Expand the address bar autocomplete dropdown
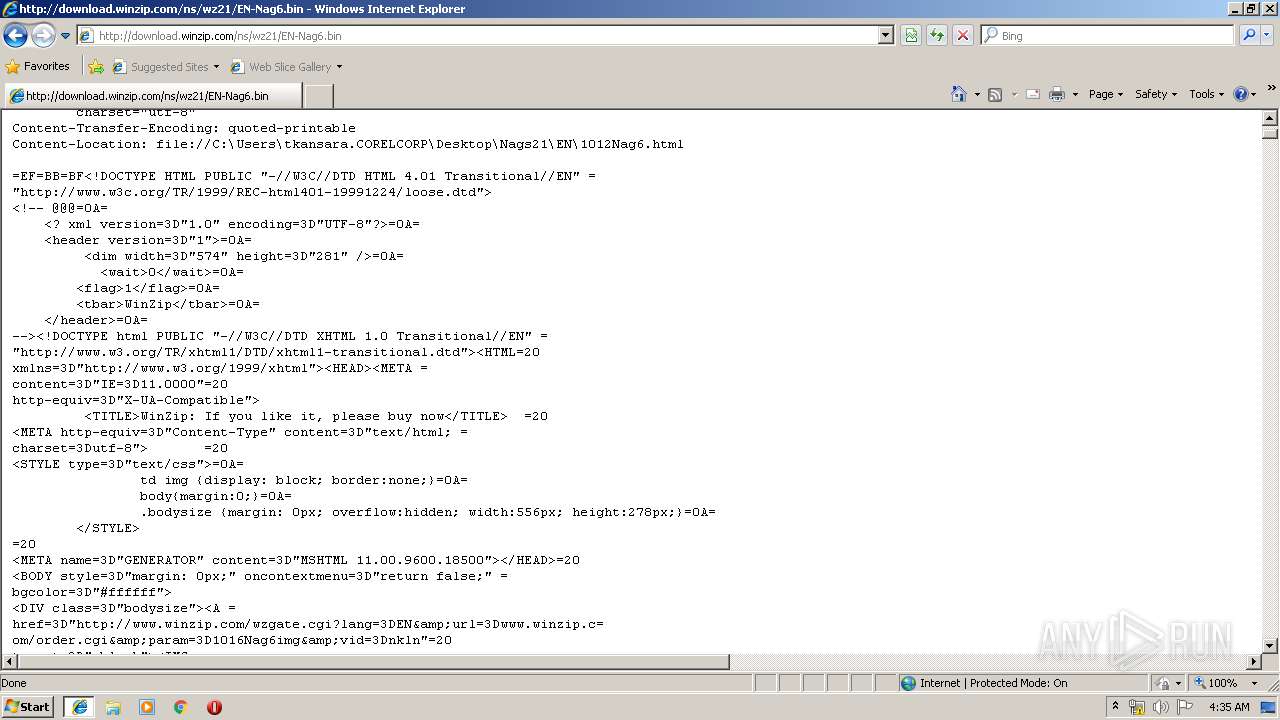The image size is (1280, 720). 885,35
